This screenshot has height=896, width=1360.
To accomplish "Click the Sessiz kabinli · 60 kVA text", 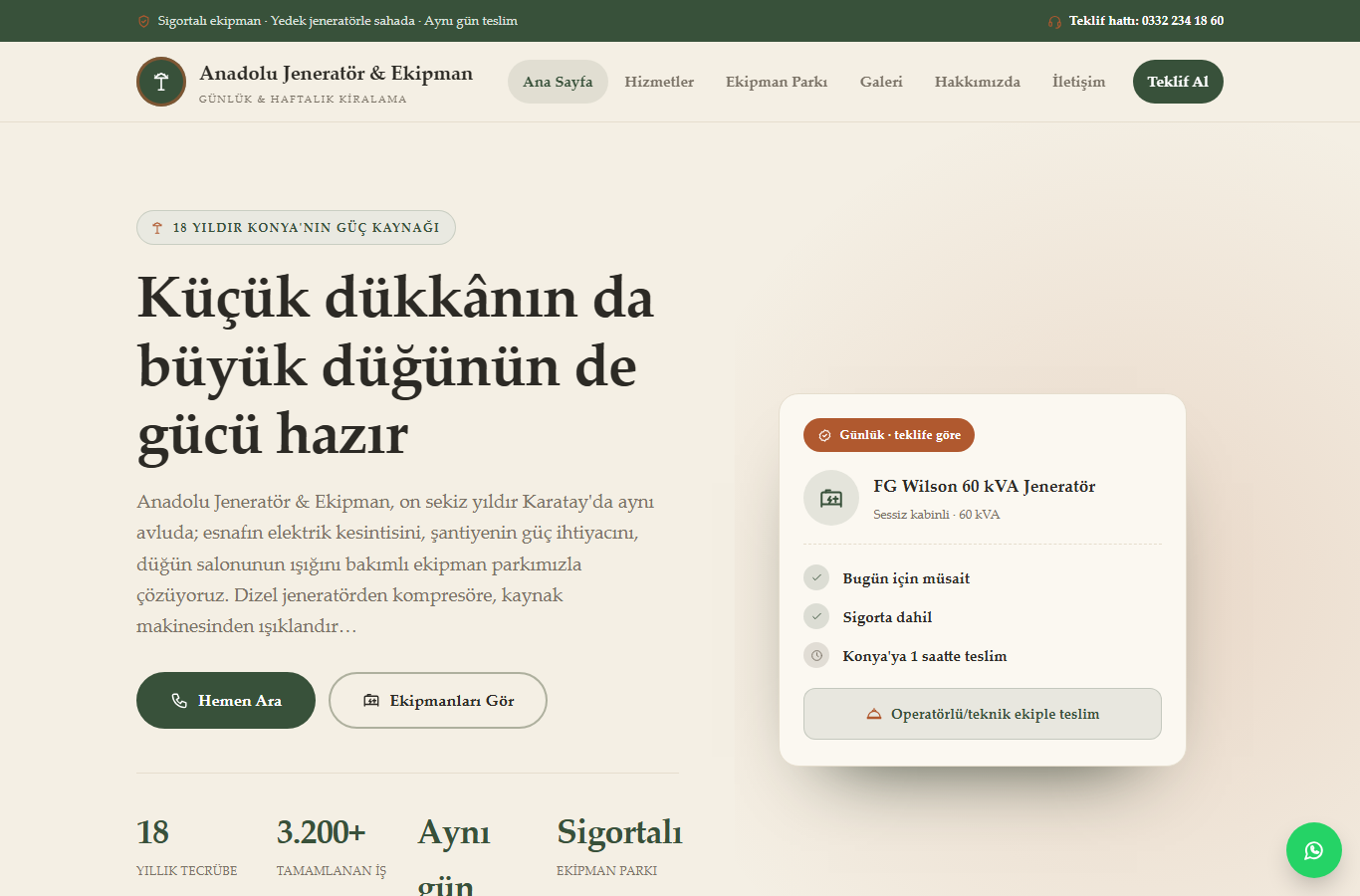I will (x=937, y=515).
